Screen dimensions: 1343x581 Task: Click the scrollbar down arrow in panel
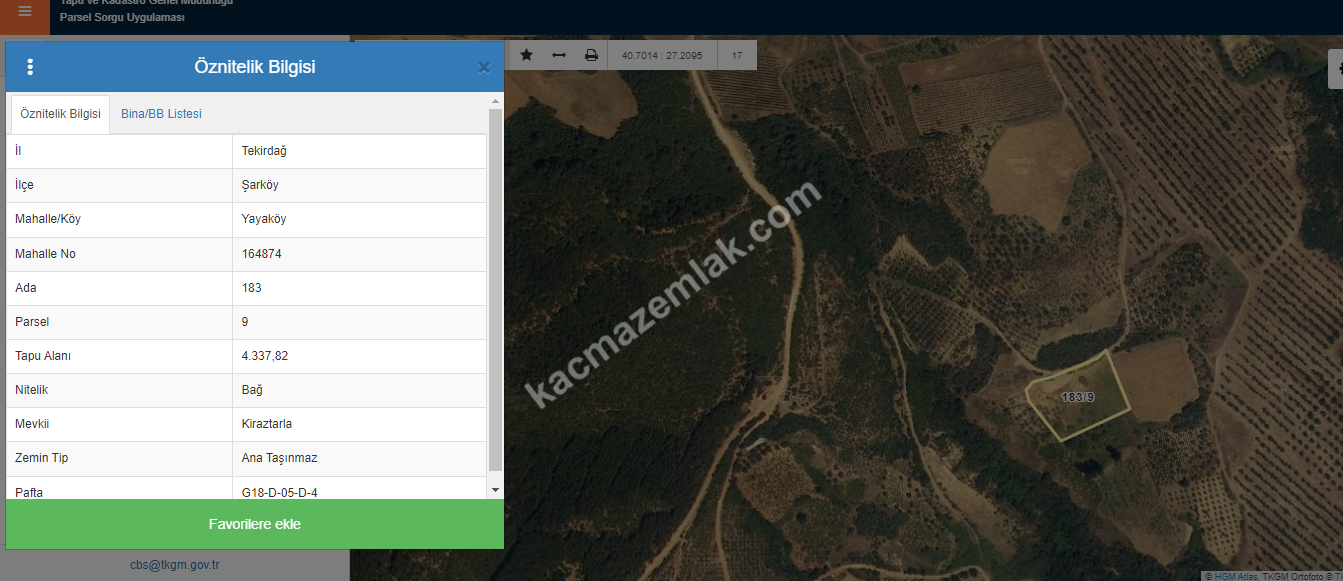(x=496, y=490)
